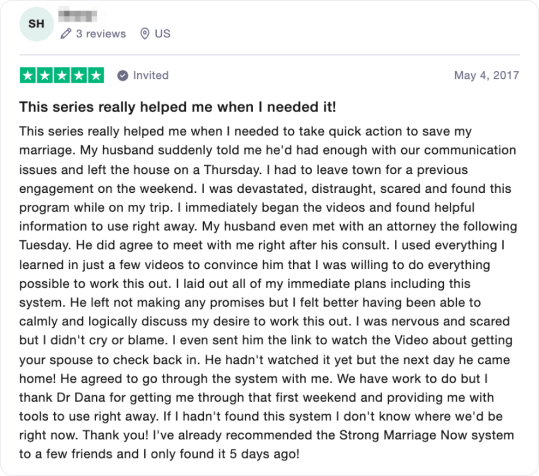Viewport: 539px width, 476px height.
Task: Click the second green star
Action: pos(45,75)
